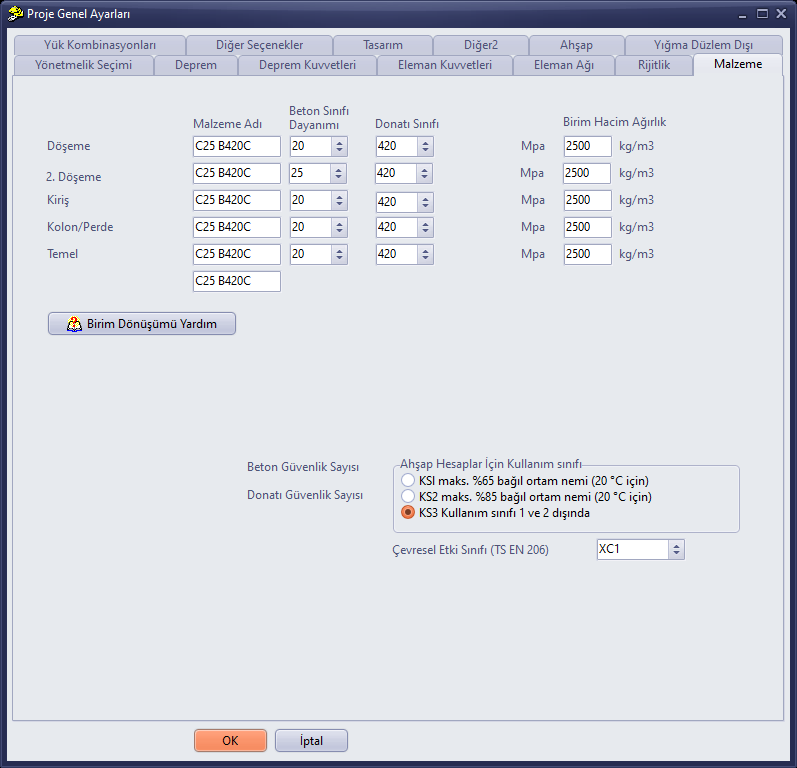Open 2. Döşeme Donatı Sınıfı dropdown
This screenshot has height=768, width=797.
coord(424,173)
